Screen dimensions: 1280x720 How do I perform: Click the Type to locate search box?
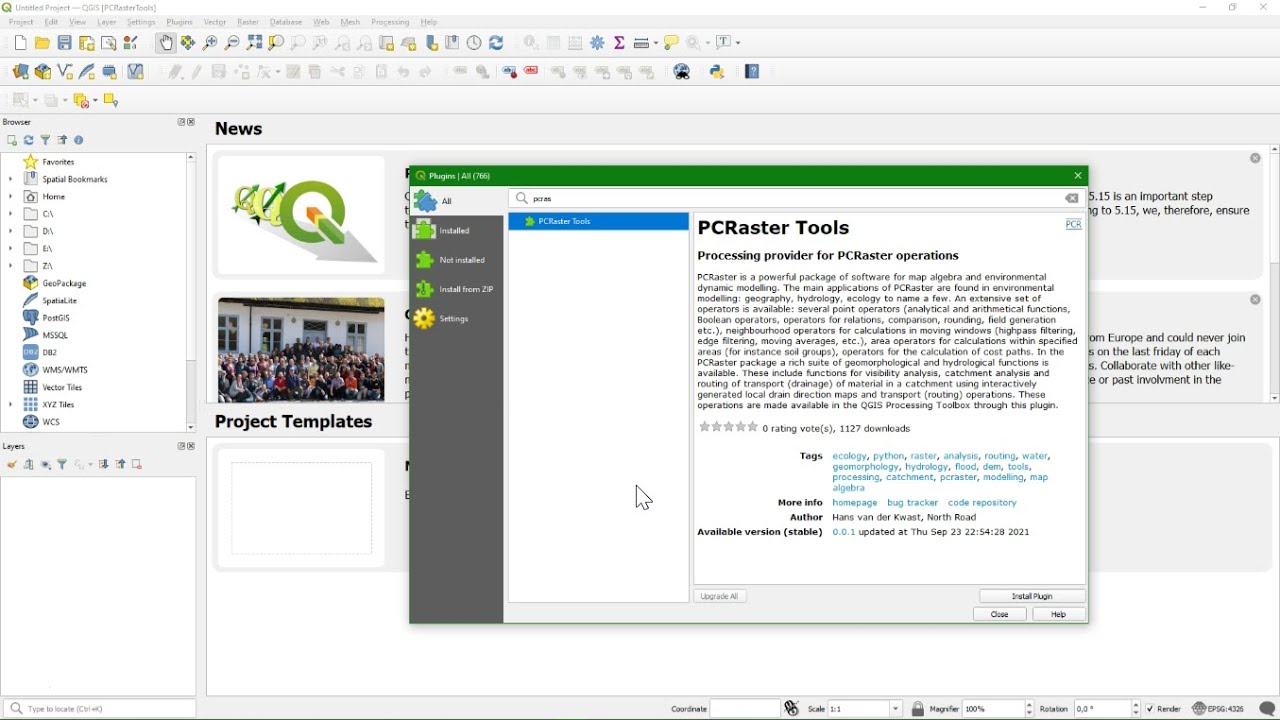[100, 709]
